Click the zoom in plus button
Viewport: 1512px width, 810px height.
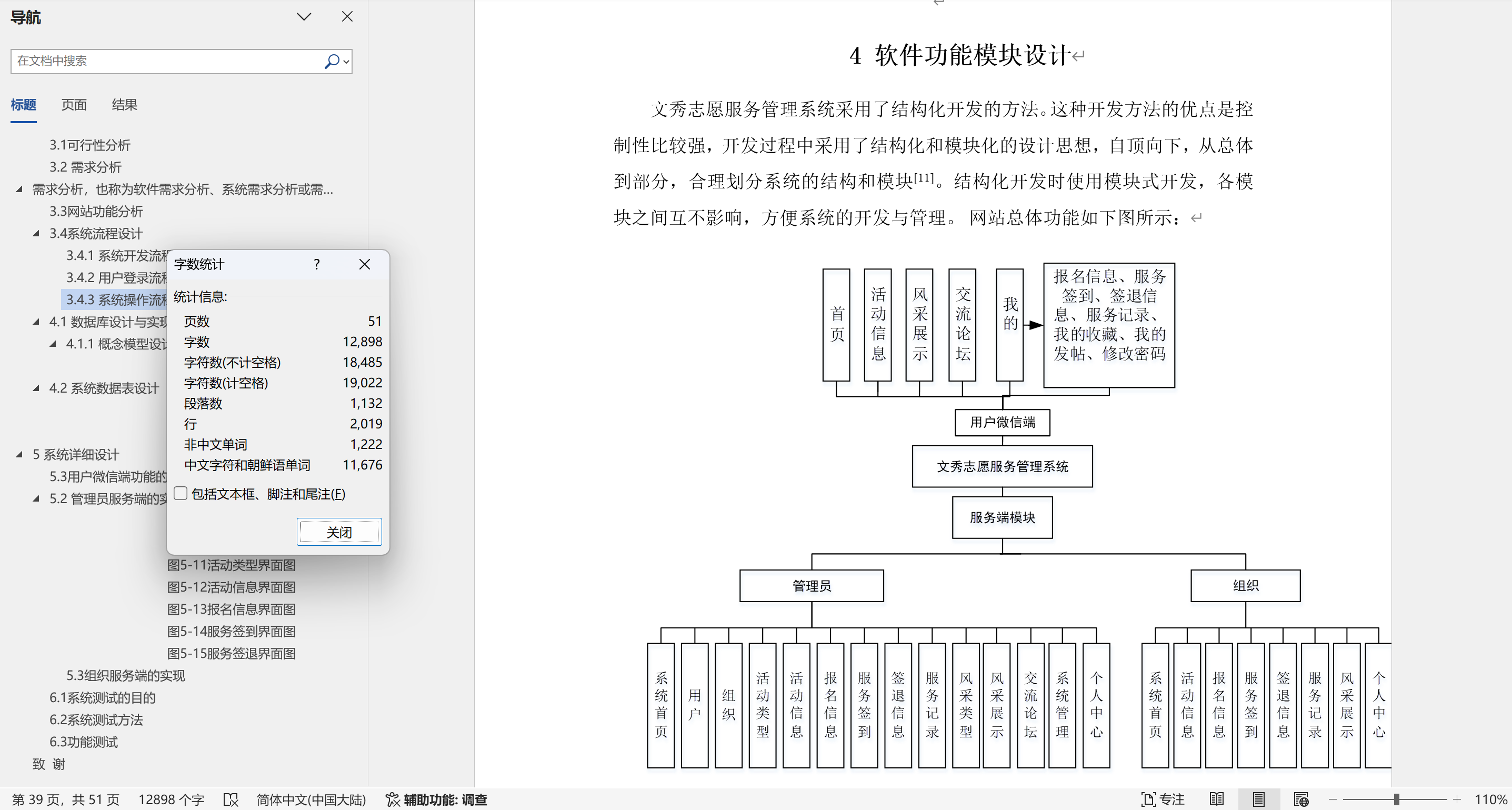tap(1457, 799)
